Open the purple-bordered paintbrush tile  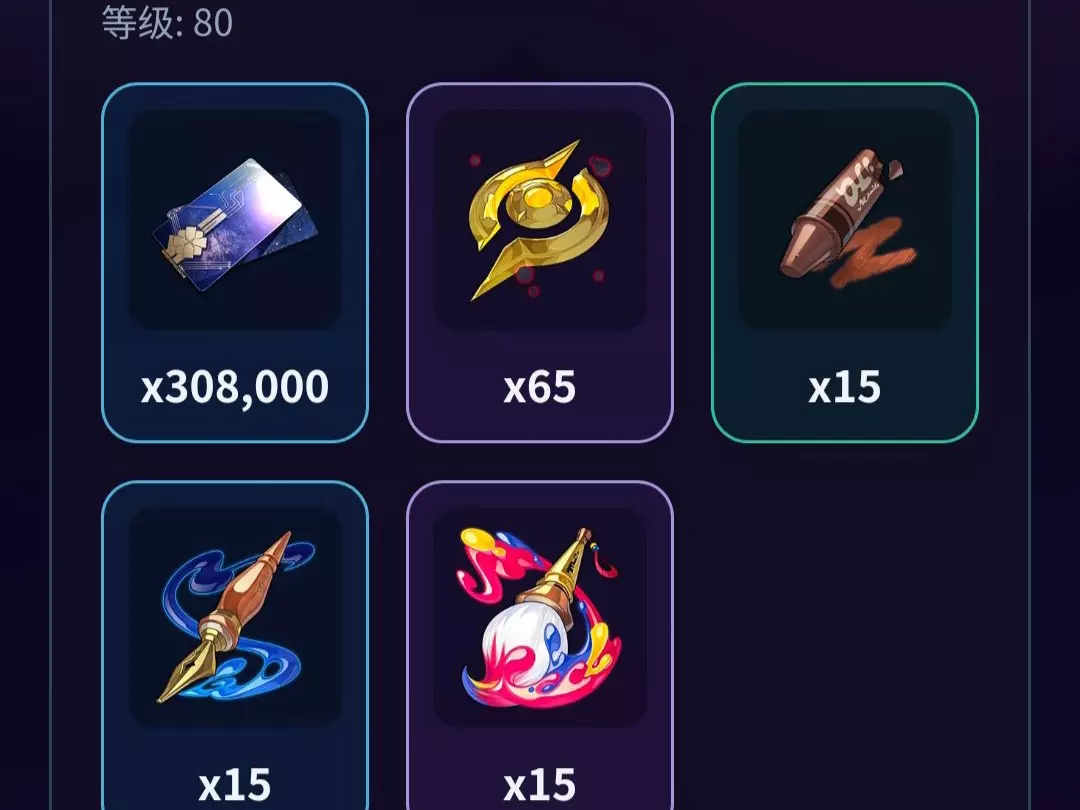click(539, 645)
